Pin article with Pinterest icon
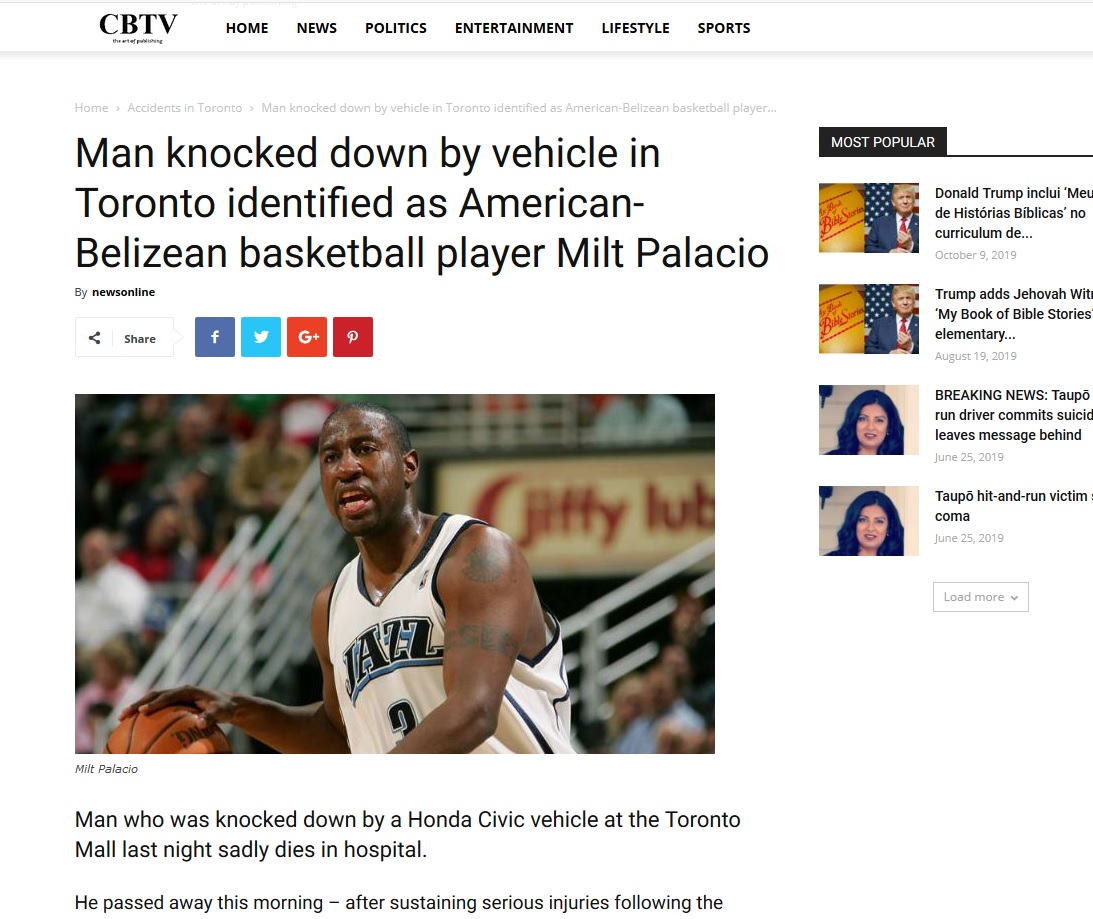 [x=353, y=337]
